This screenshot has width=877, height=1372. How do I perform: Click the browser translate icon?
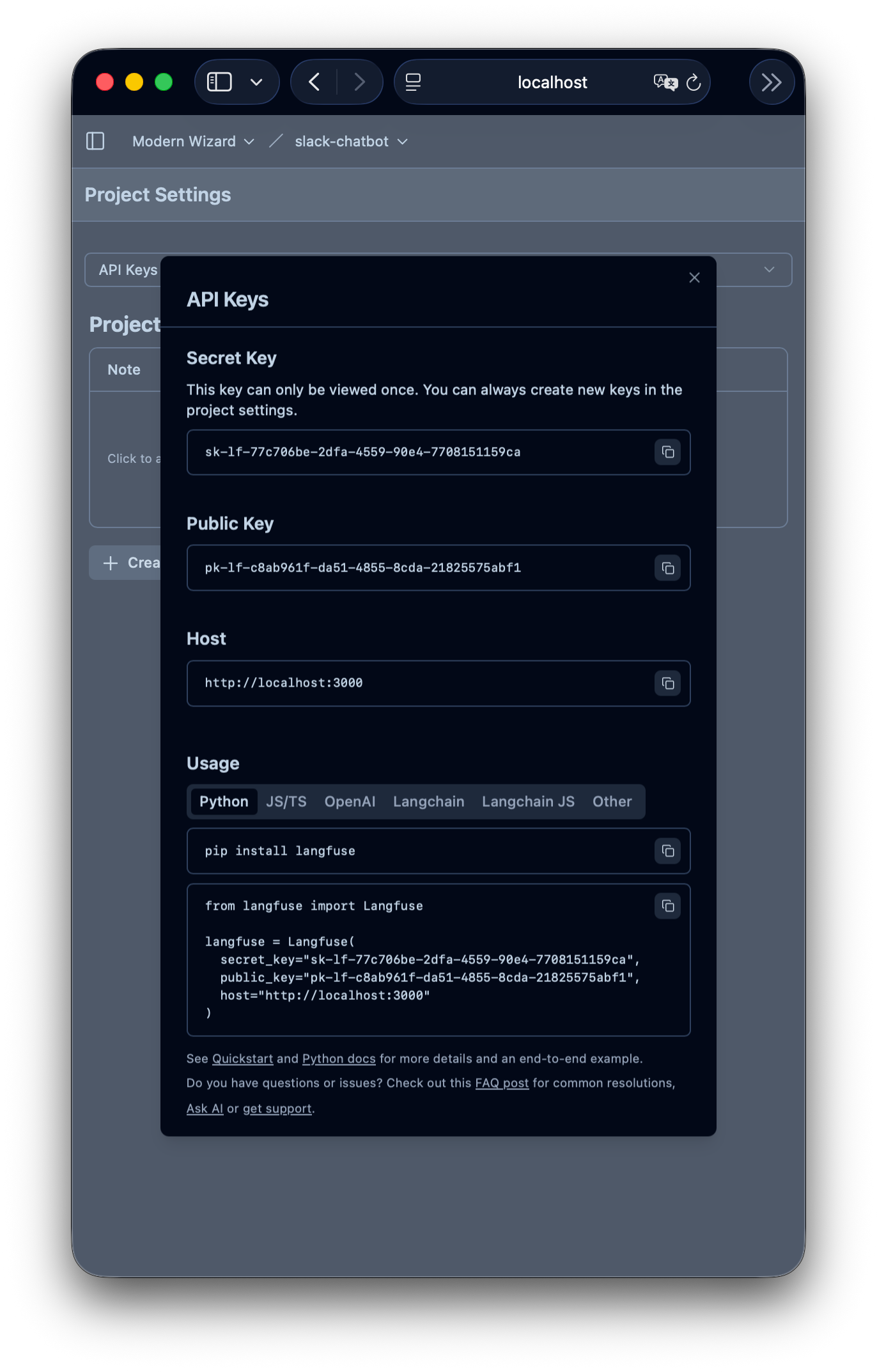coord(665,82)
